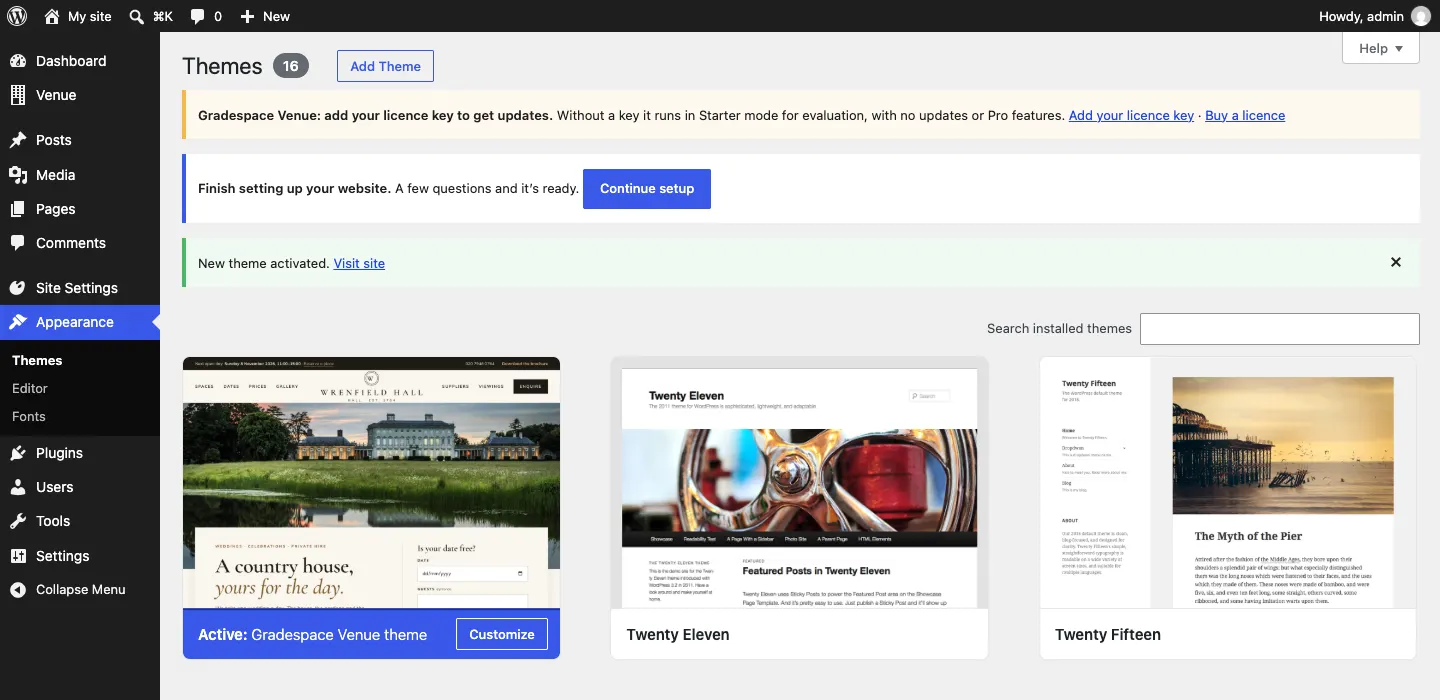Click the Pages sidebar icon
The width and height of the screenshot is (1440, 700).
point(18,209)
